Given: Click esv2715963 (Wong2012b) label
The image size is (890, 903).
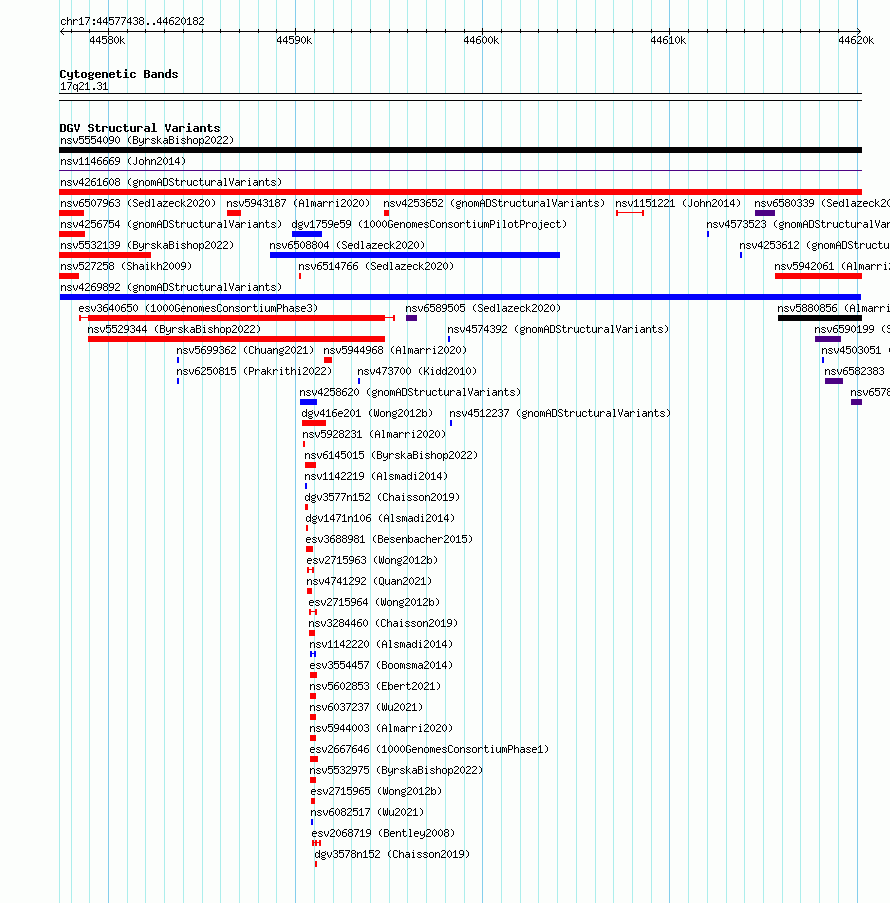Looking at the screenshot, I should (372, 561).
